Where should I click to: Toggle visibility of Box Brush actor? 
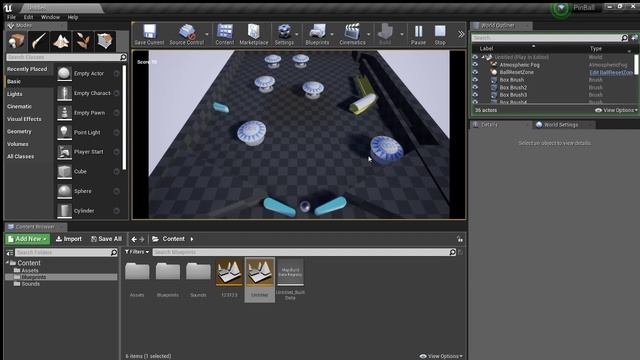coord(475,80)
